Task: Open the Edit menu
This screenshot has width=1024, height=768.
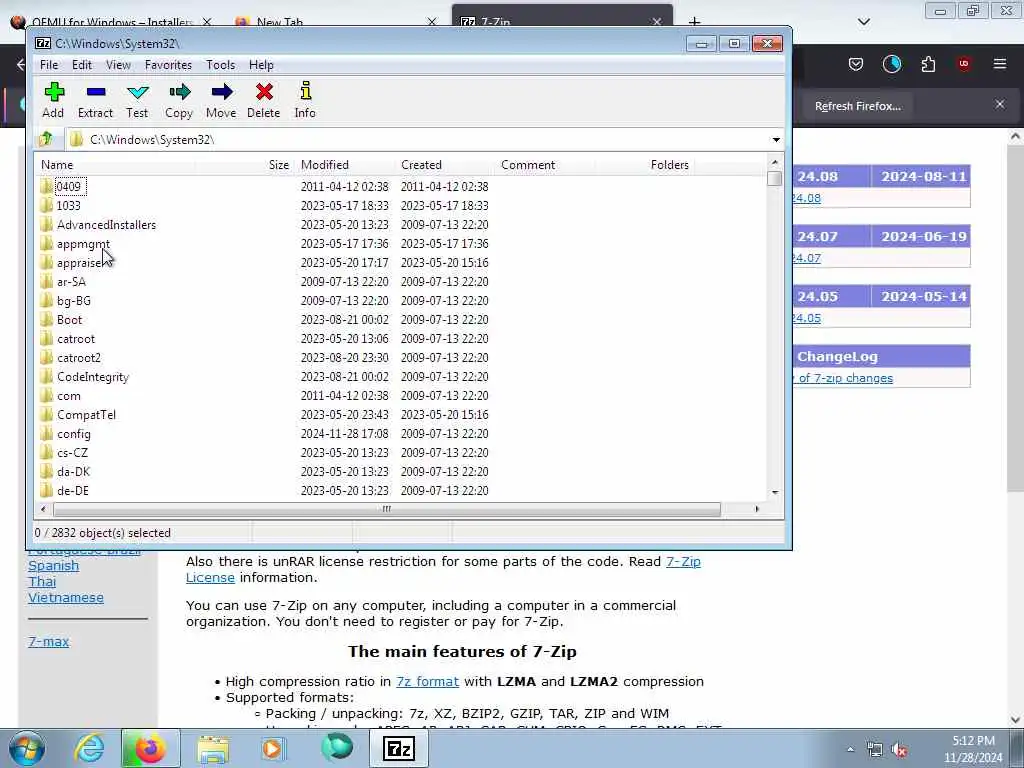Action: click(x=82, y=65)
